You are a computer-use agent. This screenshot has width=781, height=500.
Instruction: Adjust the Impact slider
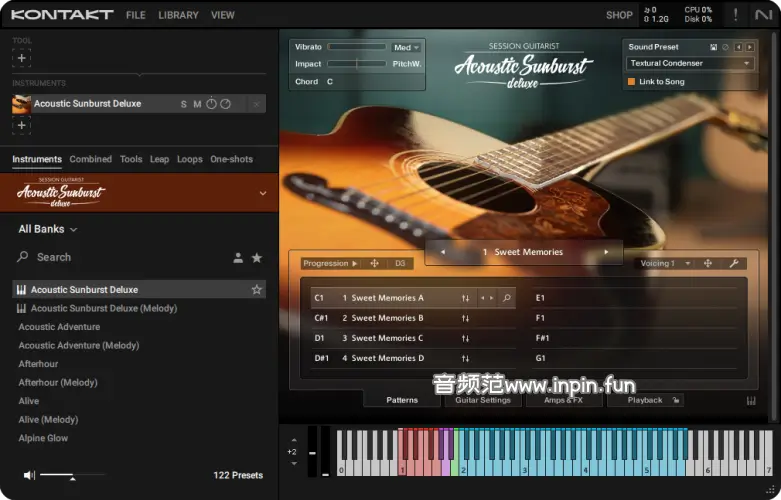click(x=357, y=64)
